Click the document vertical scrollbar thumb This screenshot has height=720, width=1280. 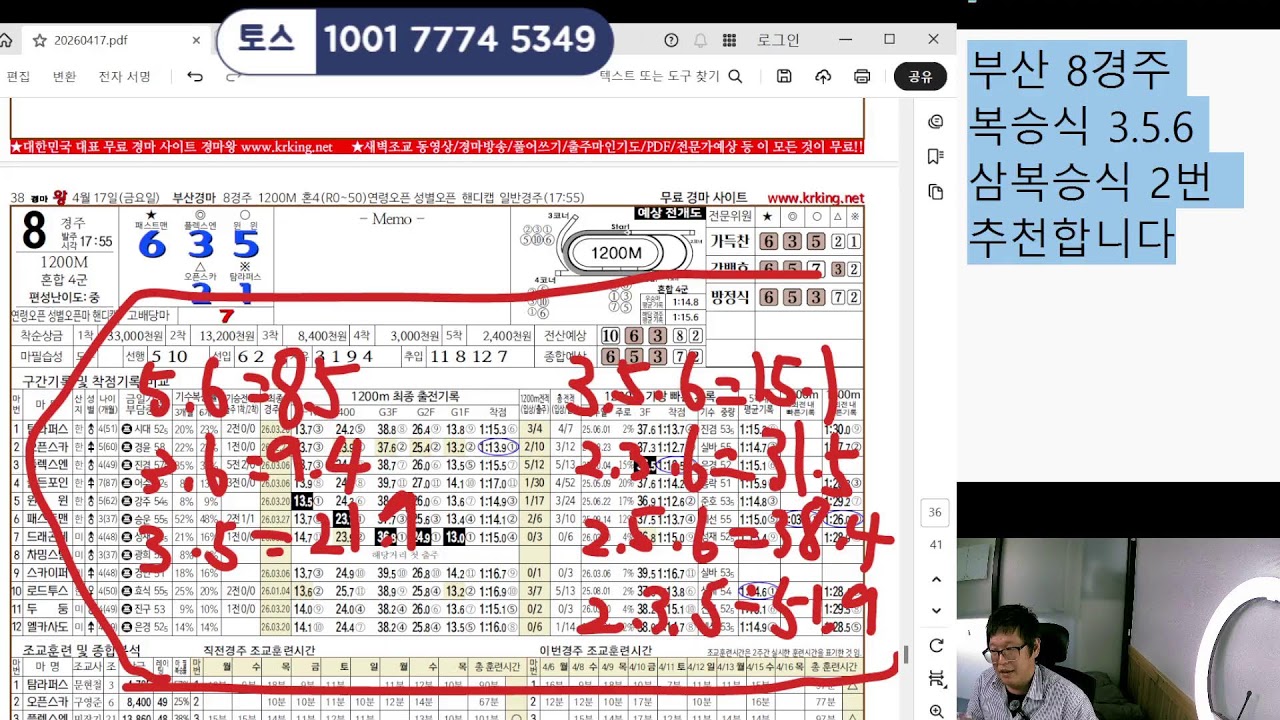click(x=906, y=654)
